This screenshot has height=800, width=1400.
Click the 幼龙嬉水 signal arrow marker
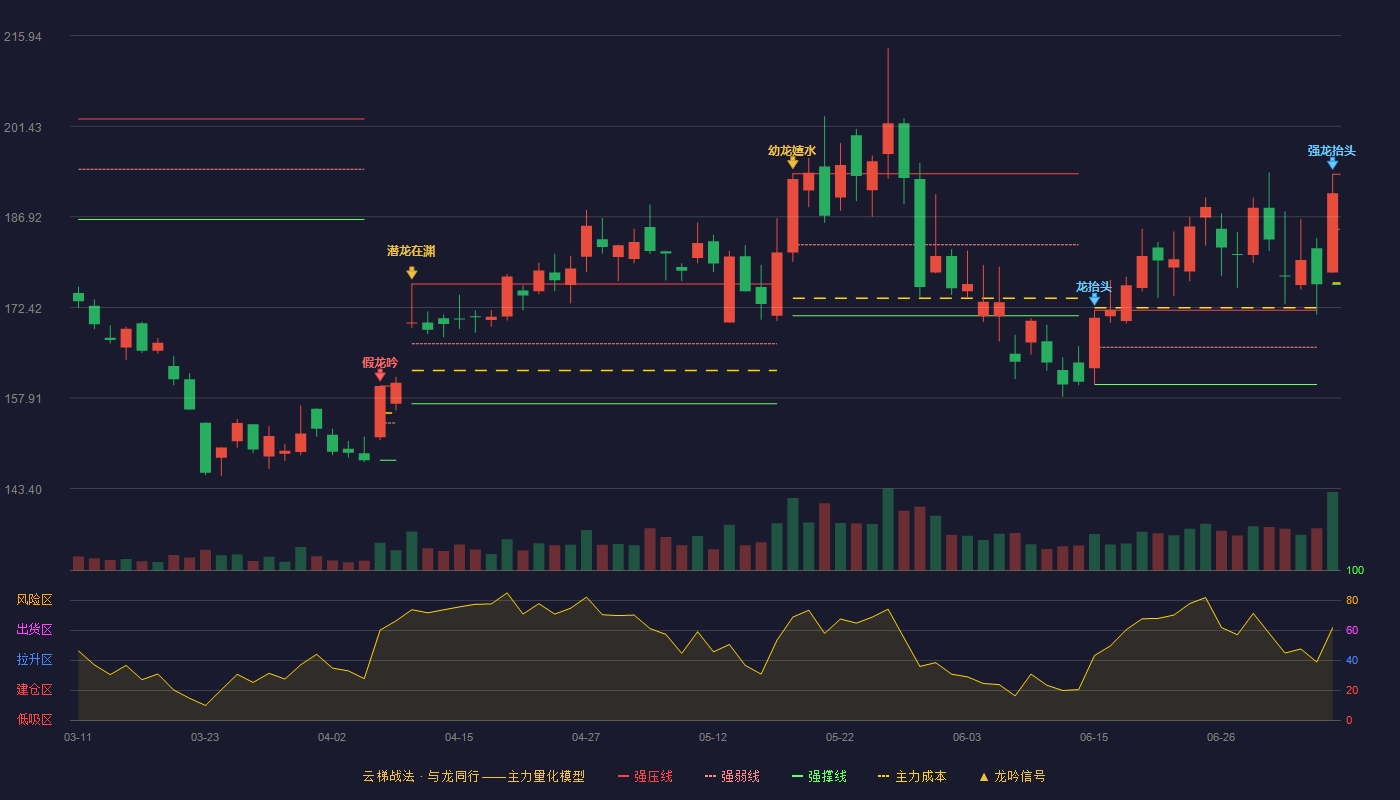(x=793, y=163)
